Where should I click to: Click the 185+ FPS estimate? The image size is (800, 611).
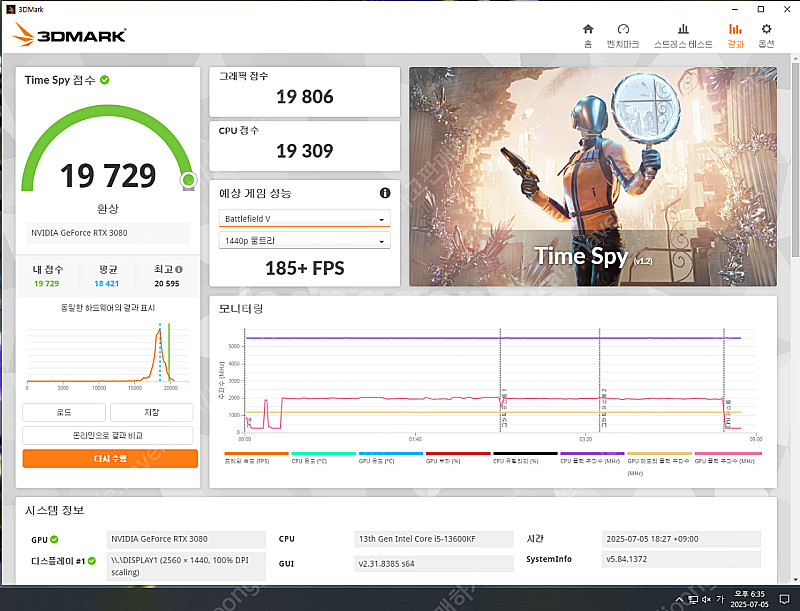(x=305, y=268)
